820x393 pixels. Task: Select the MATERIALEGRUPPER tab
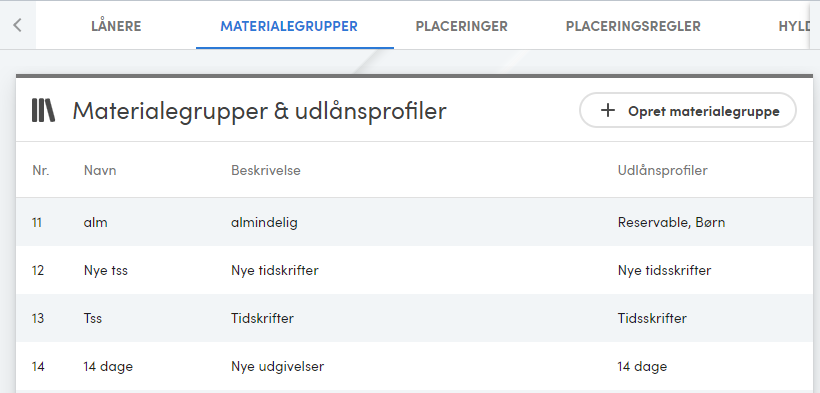pyautogui.click(x=289, y=26)
